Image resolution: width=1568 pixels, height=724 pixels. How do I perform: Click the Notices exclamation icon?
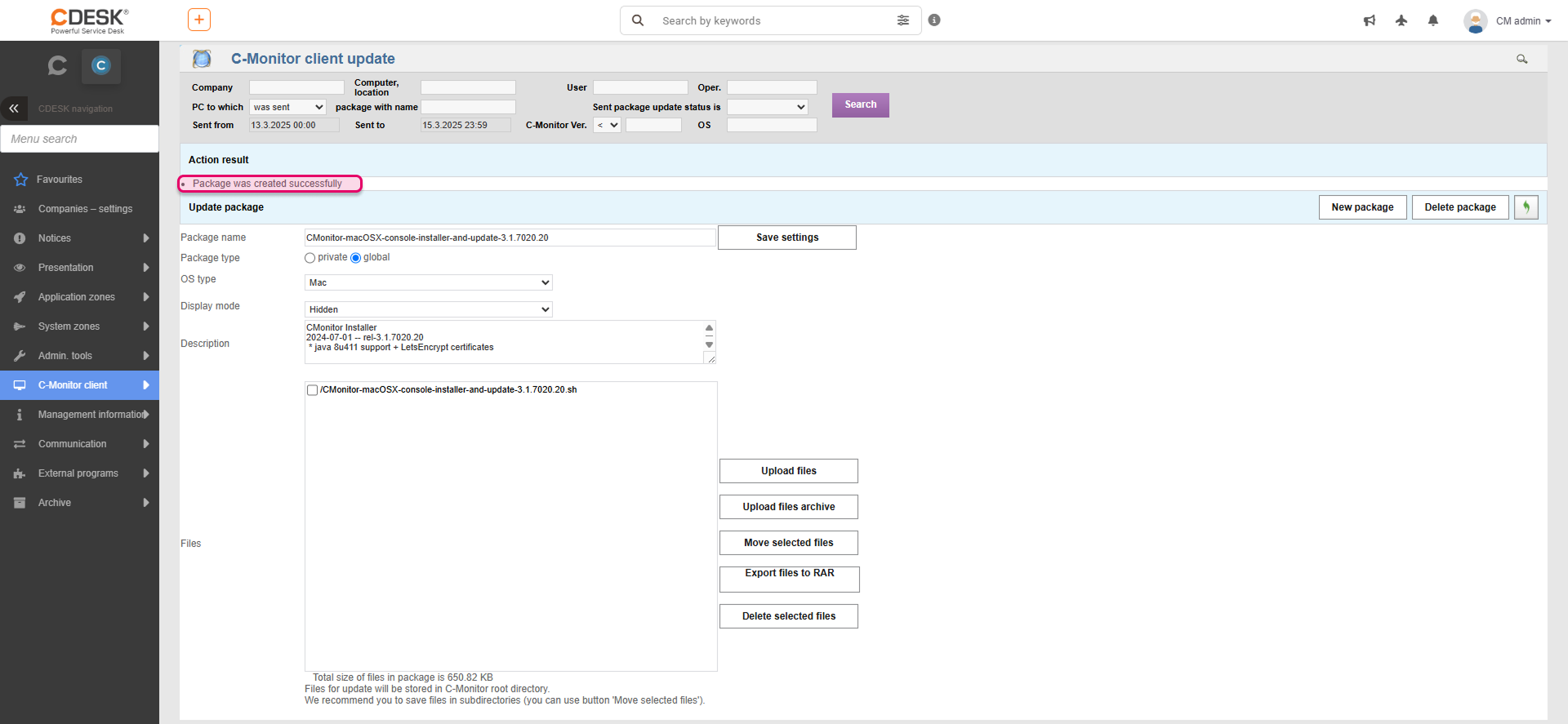click(20, 238)
